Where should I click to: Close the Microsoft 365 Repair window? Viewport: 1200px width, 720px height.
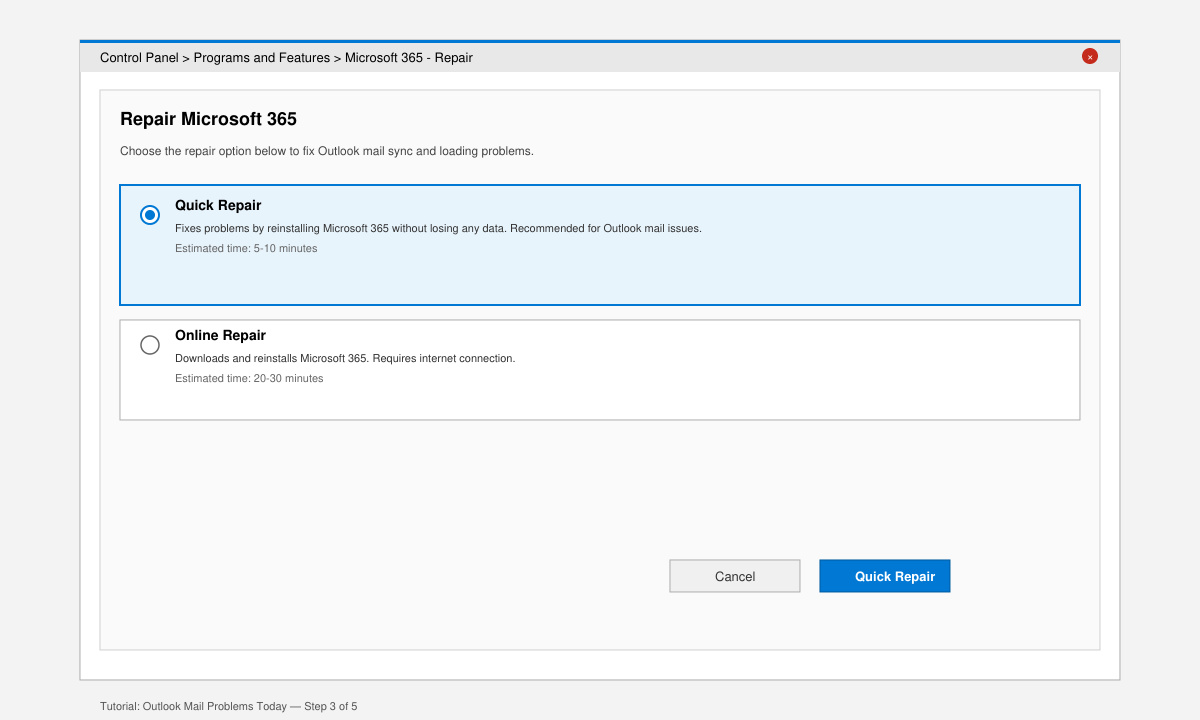pos(1090,56)
